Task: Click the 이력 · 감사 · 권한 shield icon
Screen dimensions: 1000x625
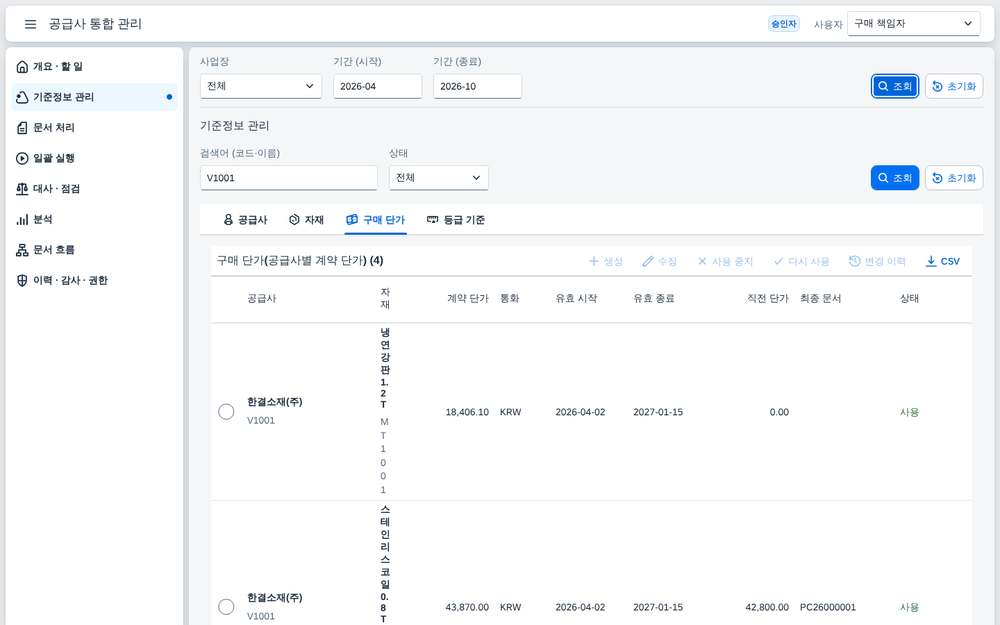Action: (x=22, y=281)
